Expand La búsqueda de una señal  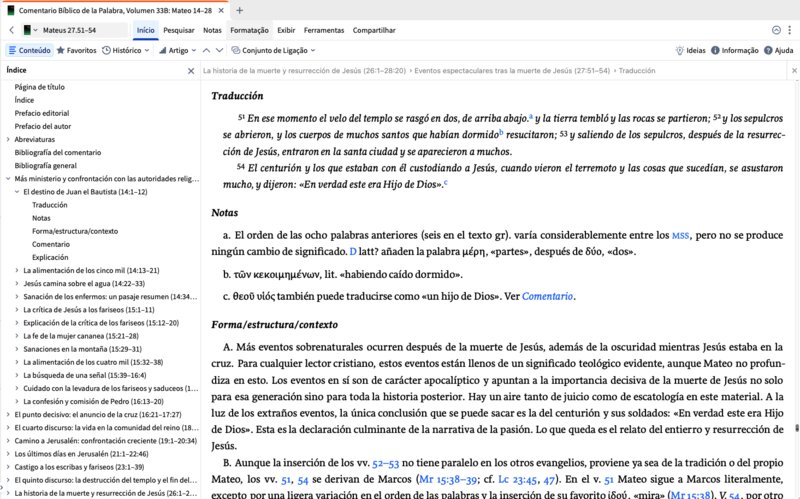[17, 375]
